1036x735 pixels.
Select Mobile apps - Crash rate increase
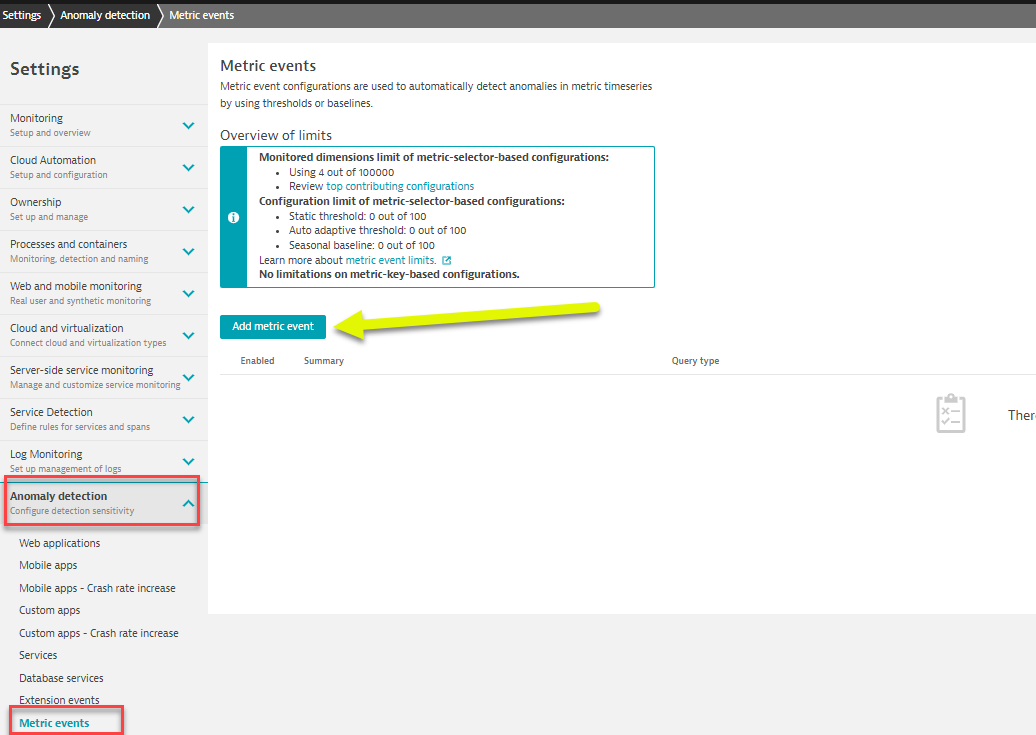coord(97,588)
